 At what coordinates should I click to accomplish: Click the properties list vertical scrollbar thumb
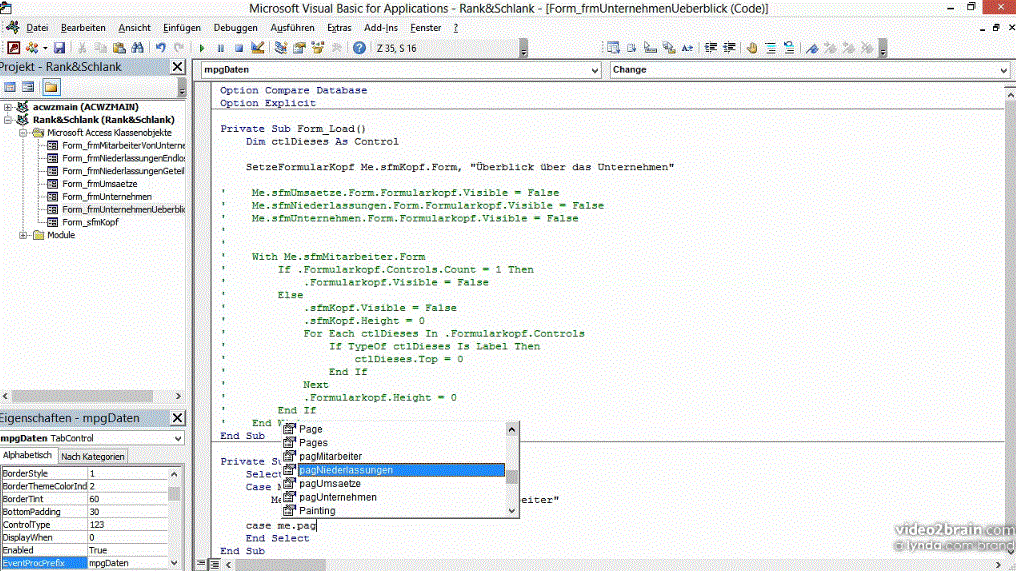(x=174, y=494)
